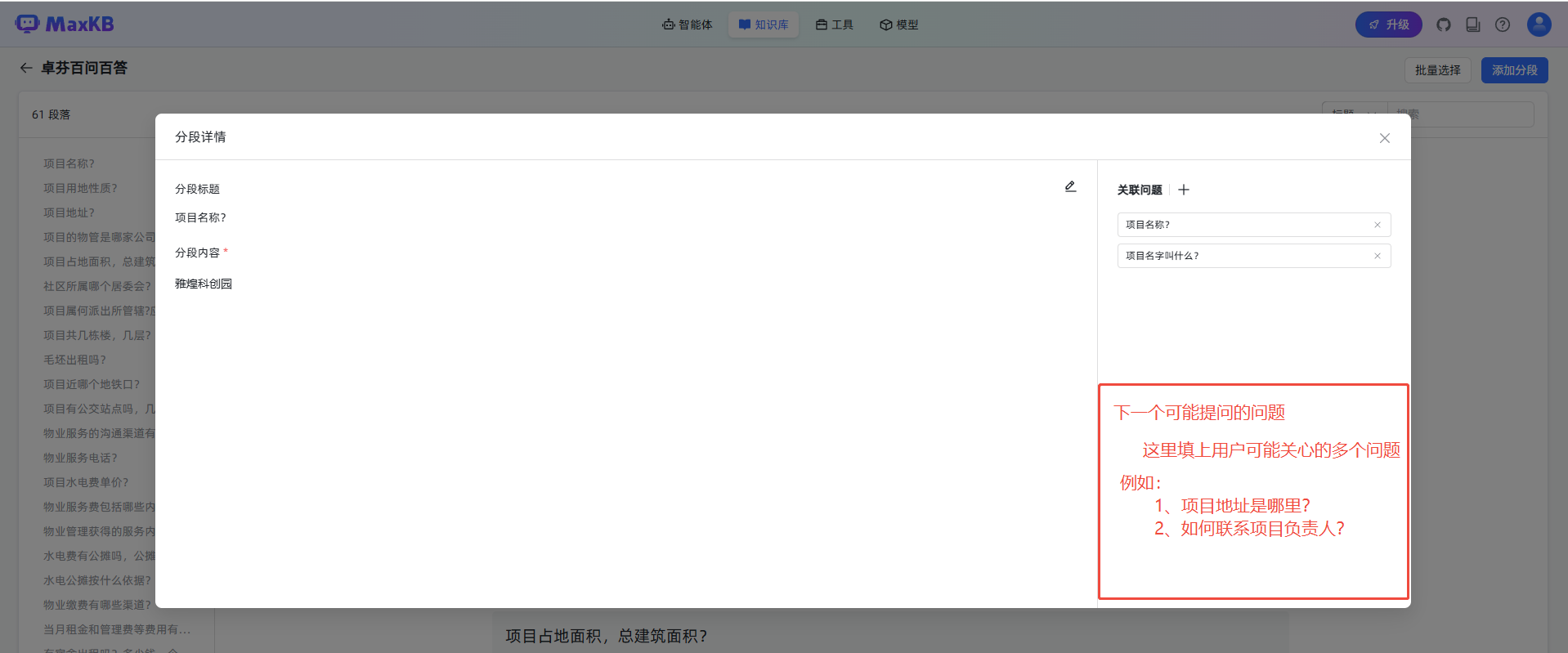The height and width of the screenshot is (653, 1568).
Task: Click the MaxKB logo
Action: (65, 25)
